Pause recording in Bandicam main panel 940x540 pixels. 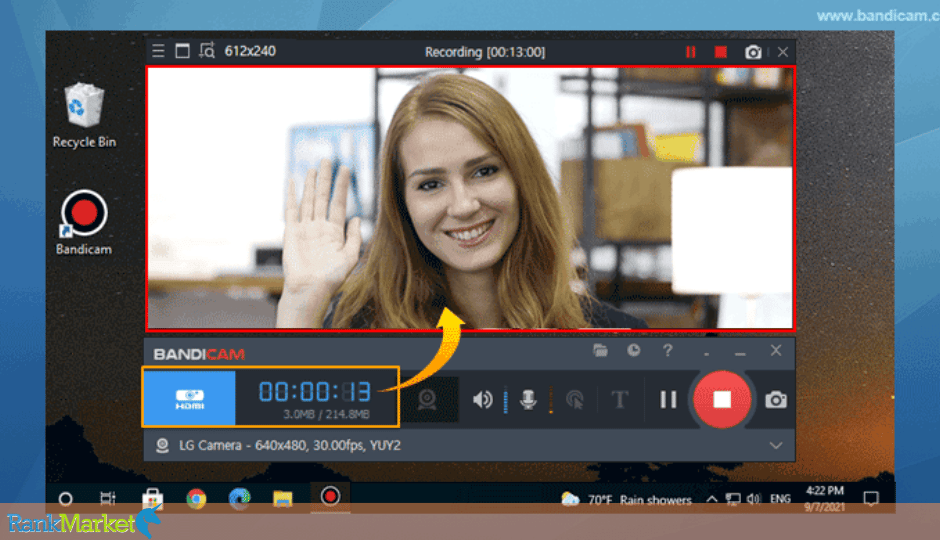668,399
